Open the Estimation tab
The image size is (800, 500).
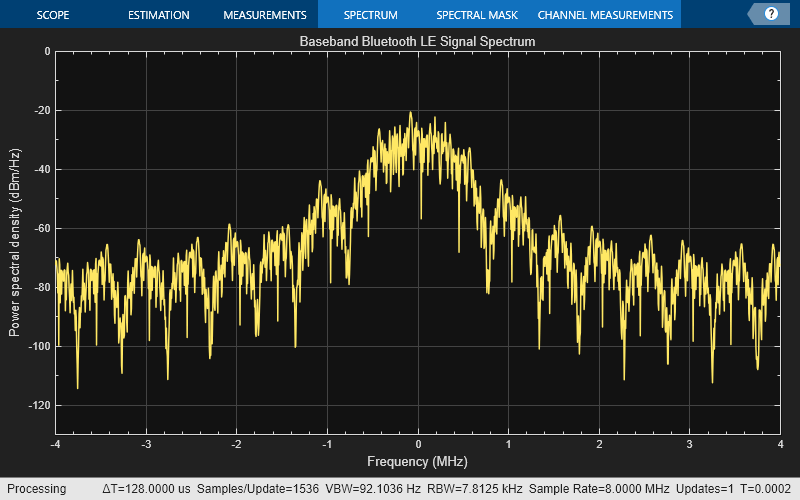tap(158, 15)
